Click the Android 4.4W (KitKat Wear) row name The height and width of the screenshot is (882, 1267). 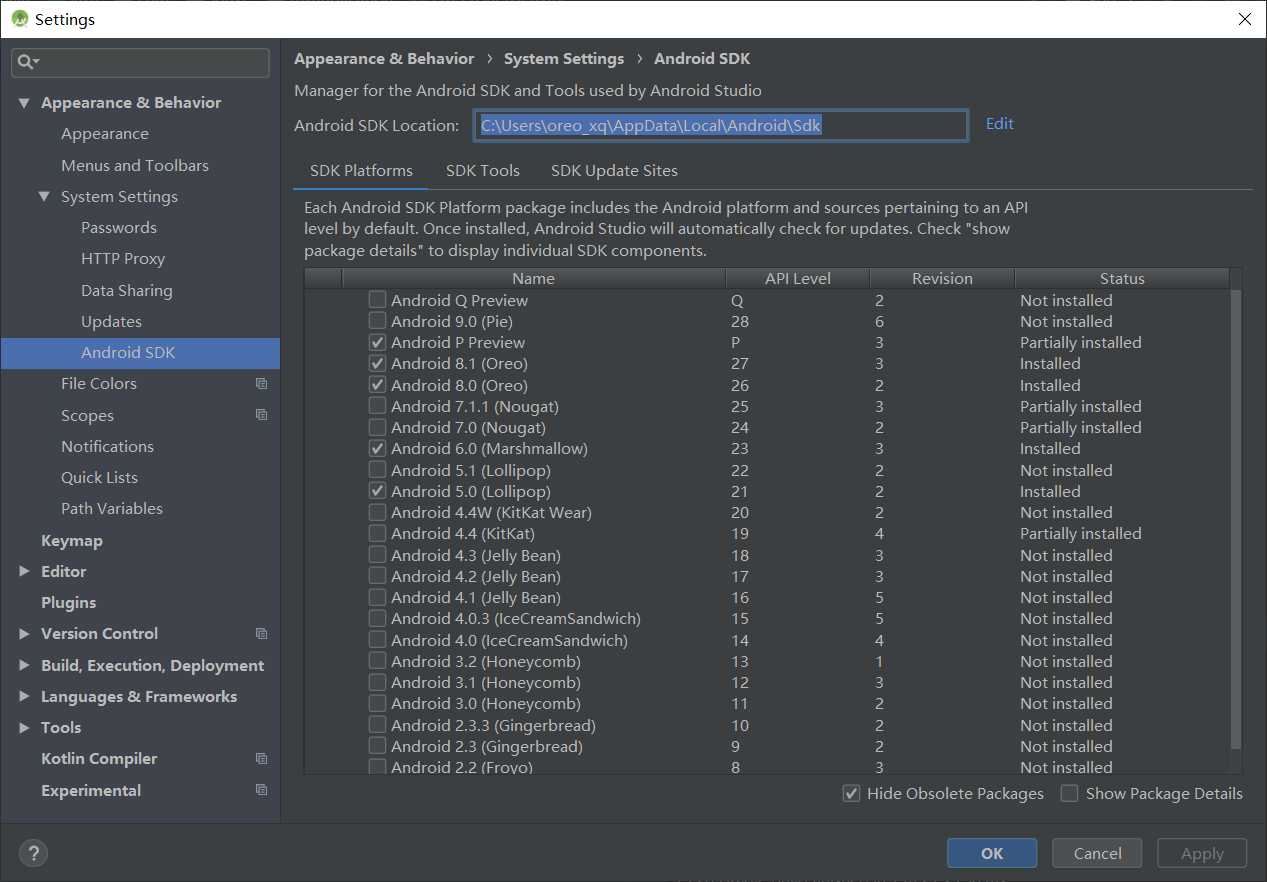click(491, 513)
